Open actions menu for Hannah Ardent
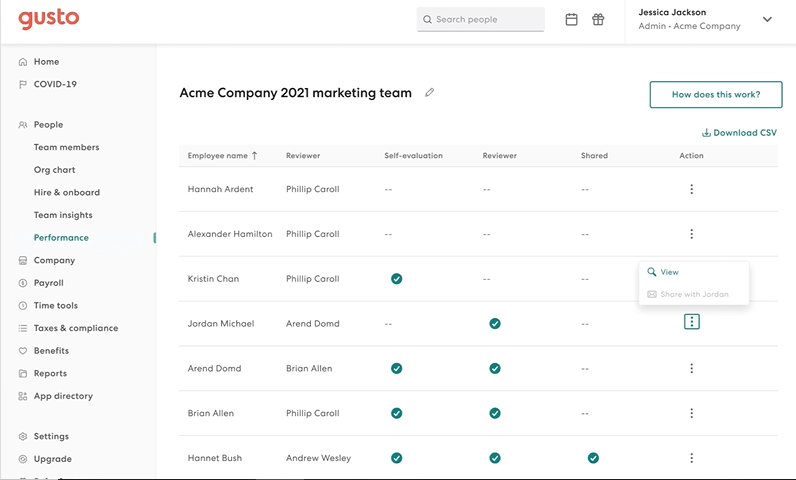Screen dimensions: 796x480 pos(691,189)
